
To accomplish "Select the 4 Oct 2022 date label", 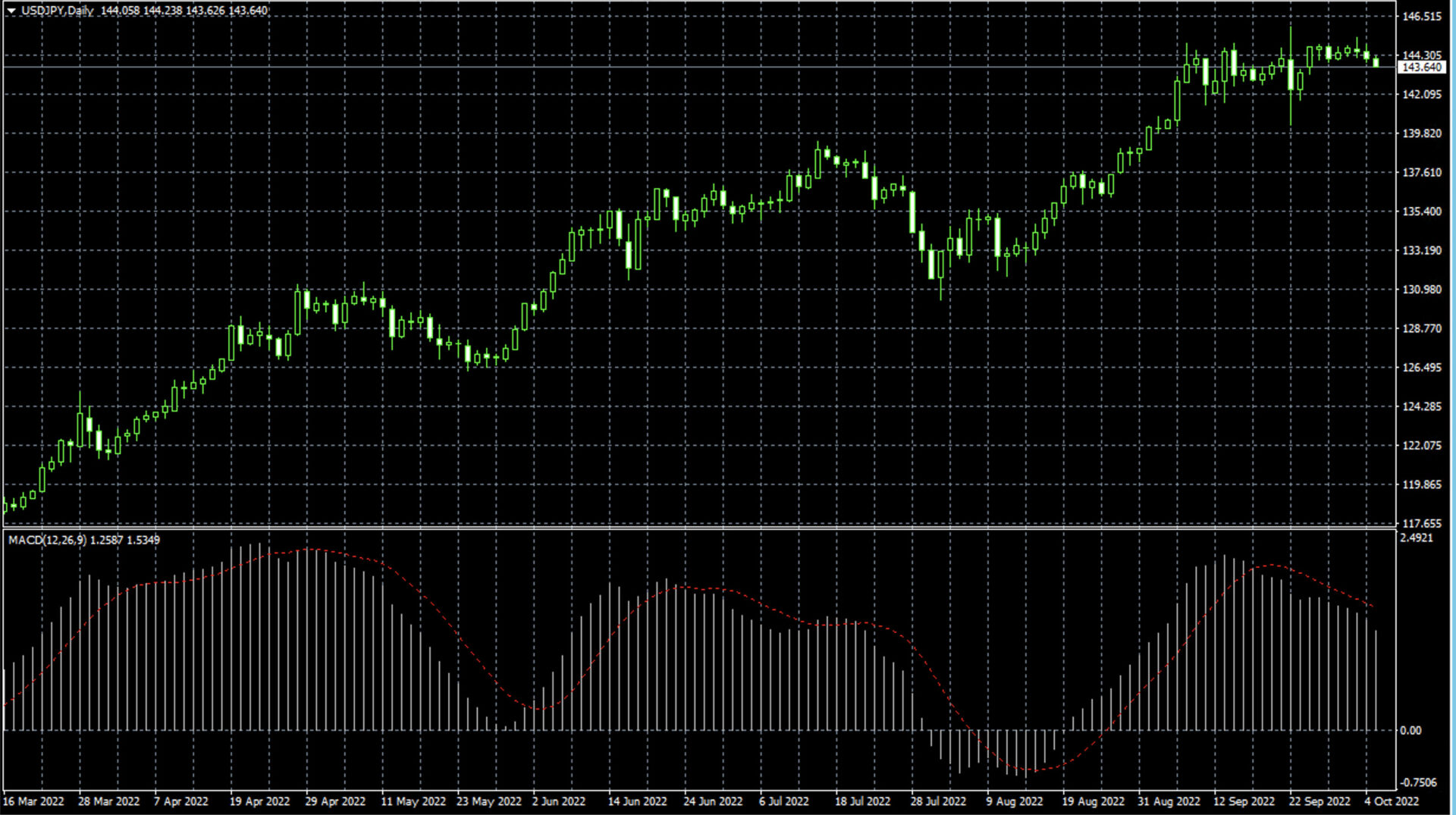I will 1392,801.
